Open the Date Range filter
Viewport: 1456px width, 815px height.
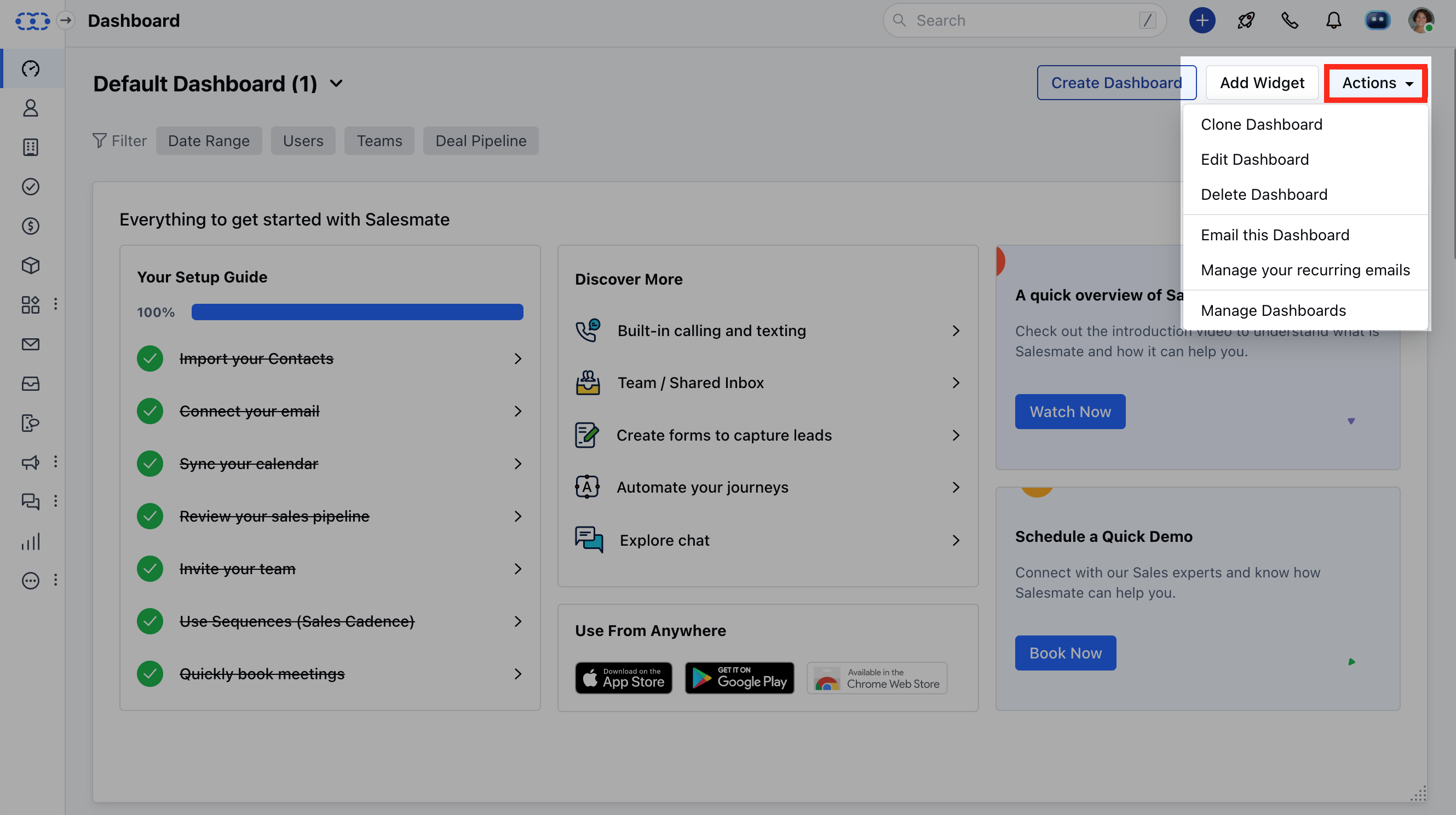(209, 141)
